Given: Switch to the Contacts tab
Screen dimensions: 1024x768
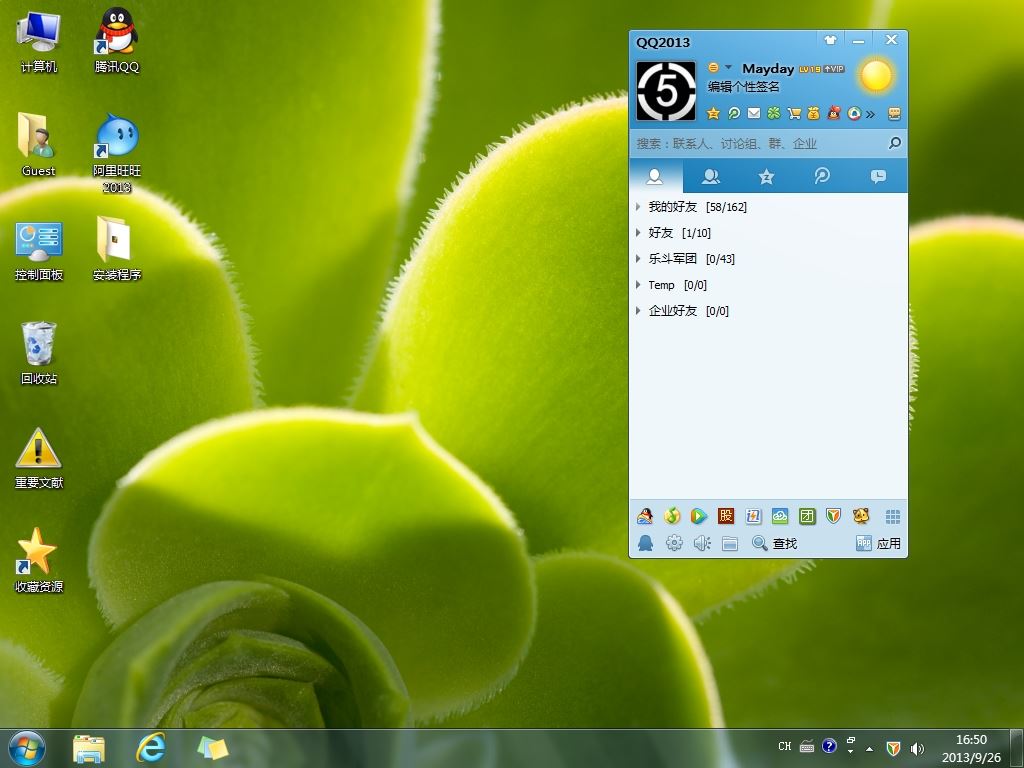Looking at the screenshot, I should tap(655, 176).
